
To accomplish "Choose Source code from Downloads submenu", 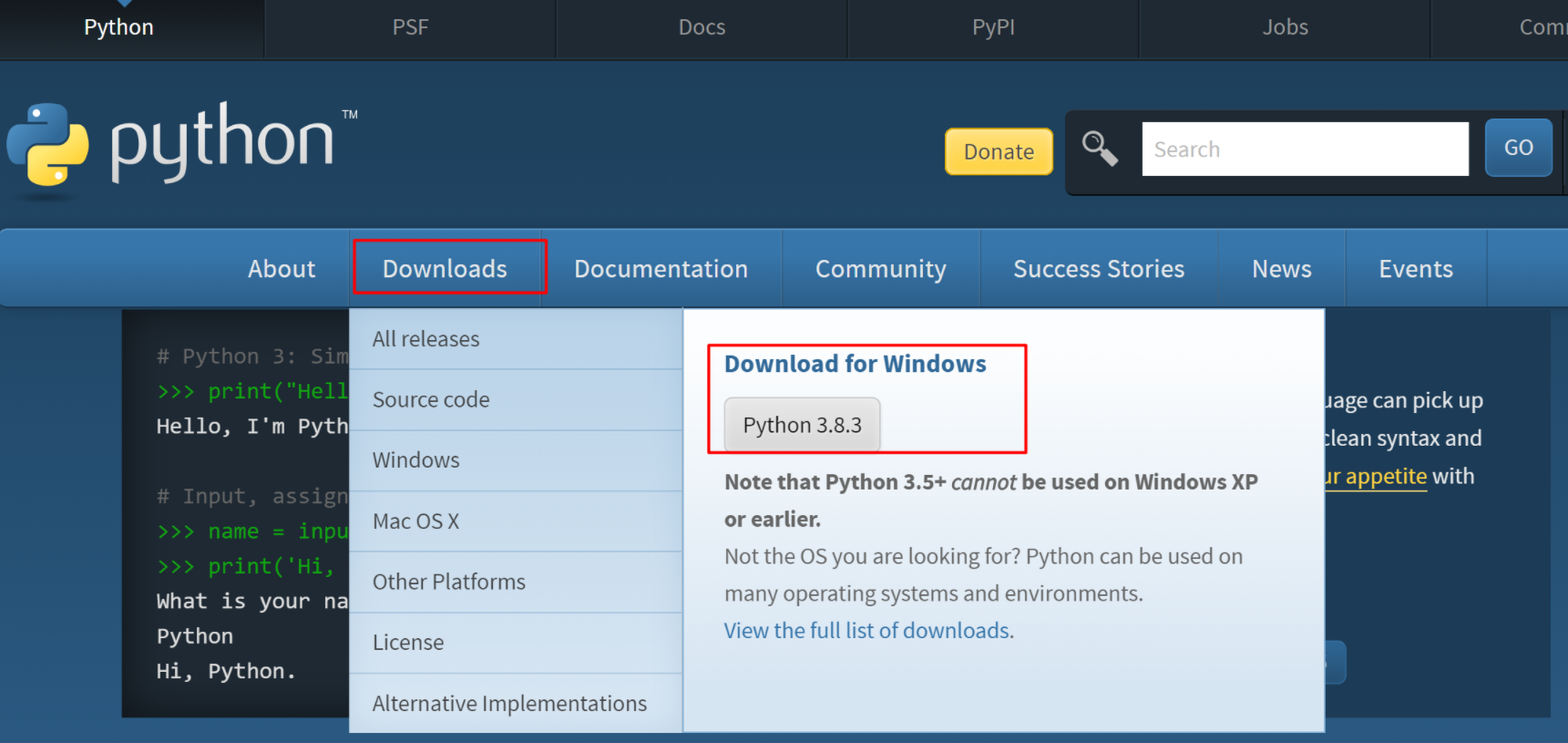I will [431, 399].
